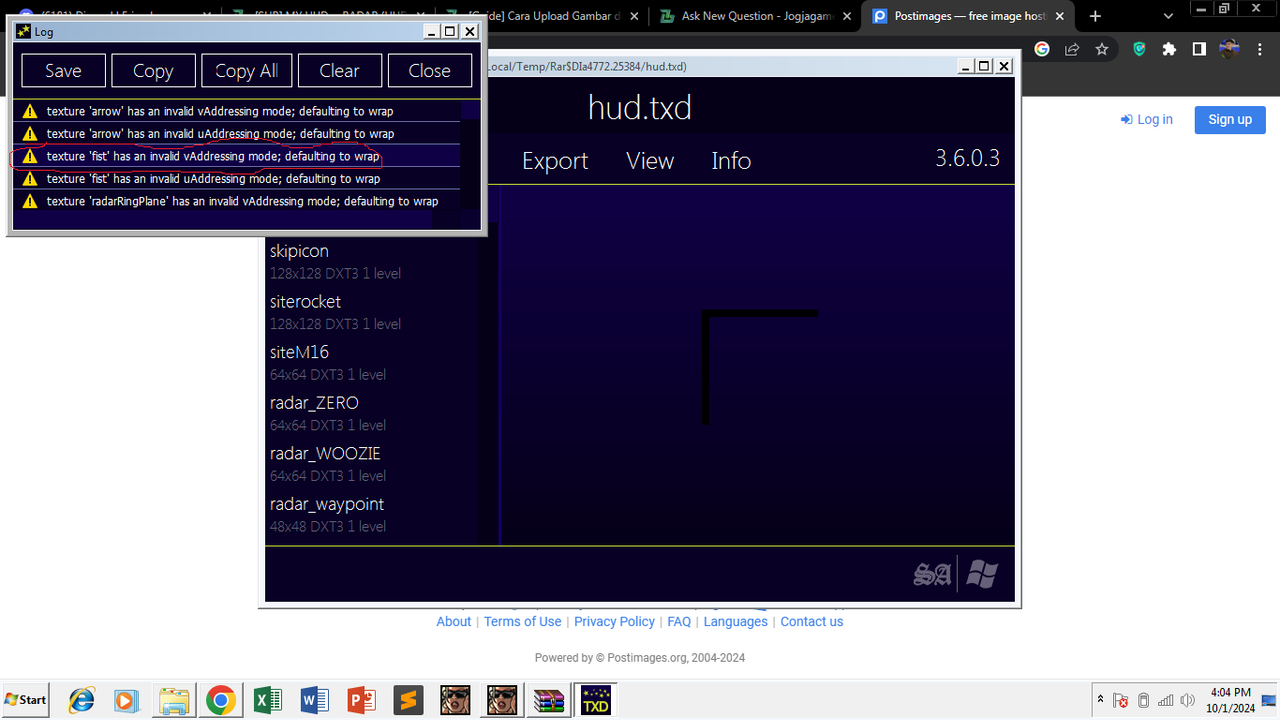The image size is (1280, 720).
Task: Click the TXD app taskbar icon
Action: click(x=595, y=699)
